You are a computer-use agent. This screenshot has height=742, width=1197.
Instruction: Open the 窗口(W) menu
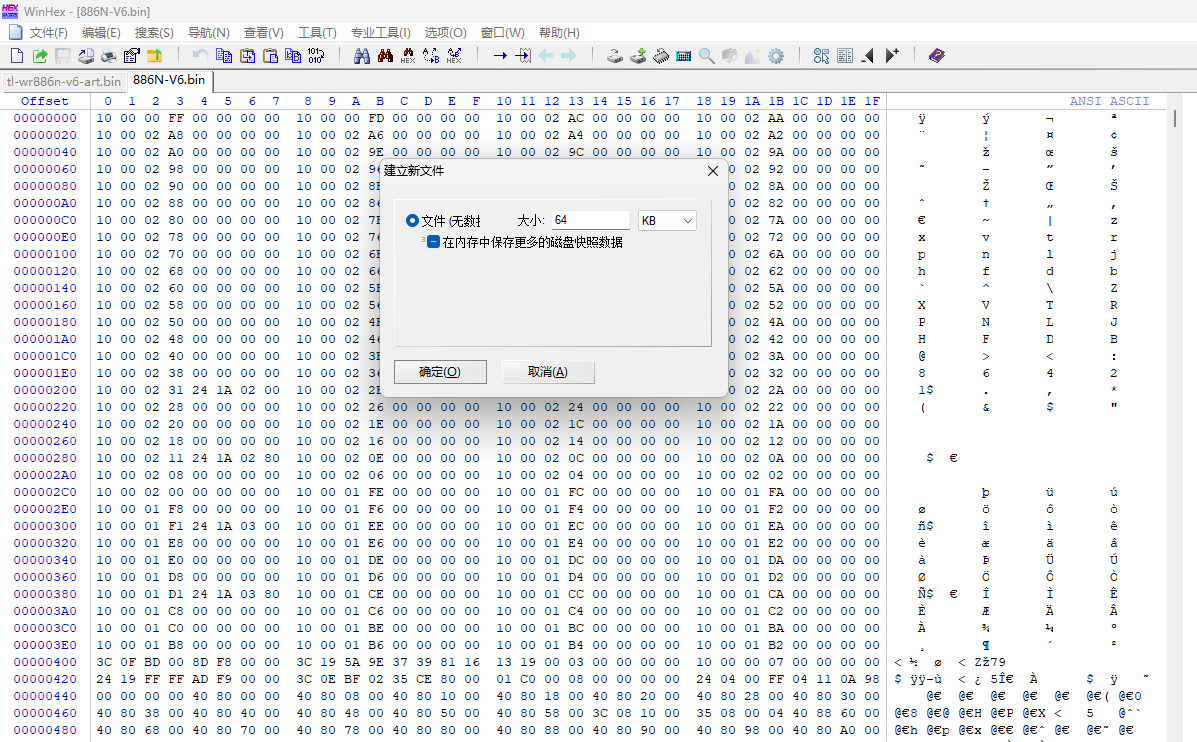click(x=502, y=33)
